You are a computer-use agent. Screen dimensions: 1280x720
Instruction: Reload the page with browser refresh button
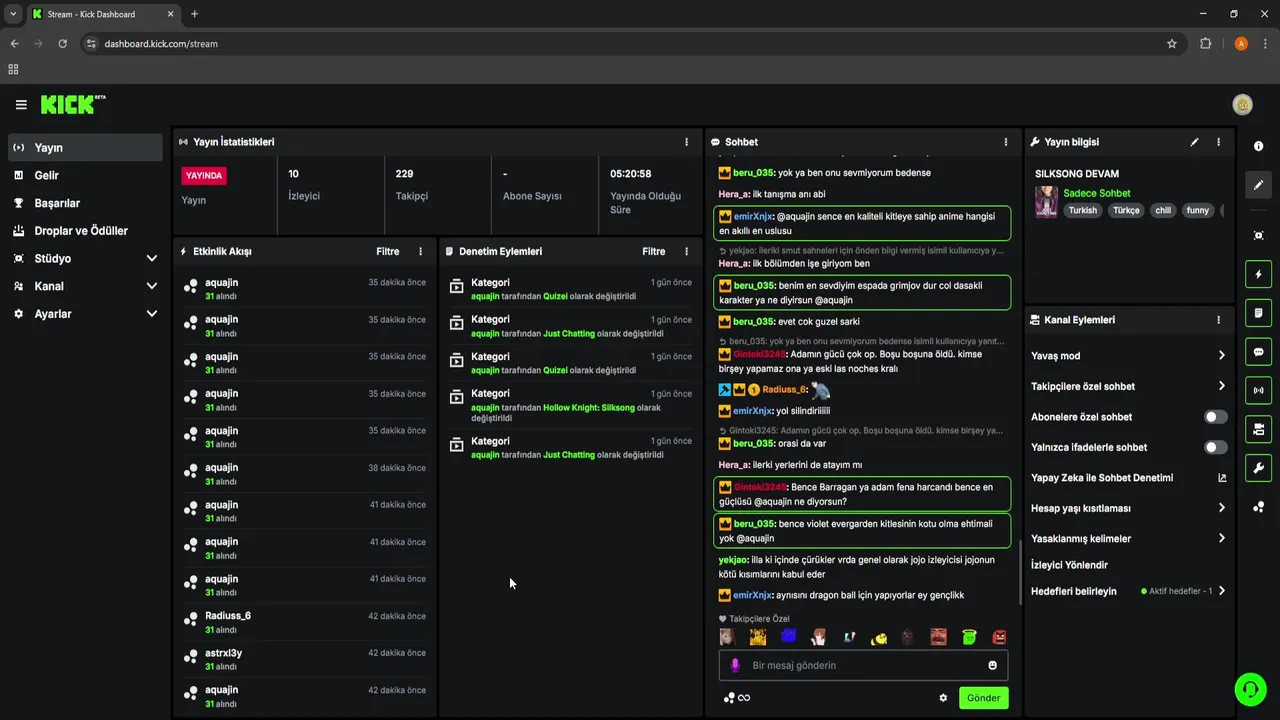pyautogui.click(x=62, y=44)
